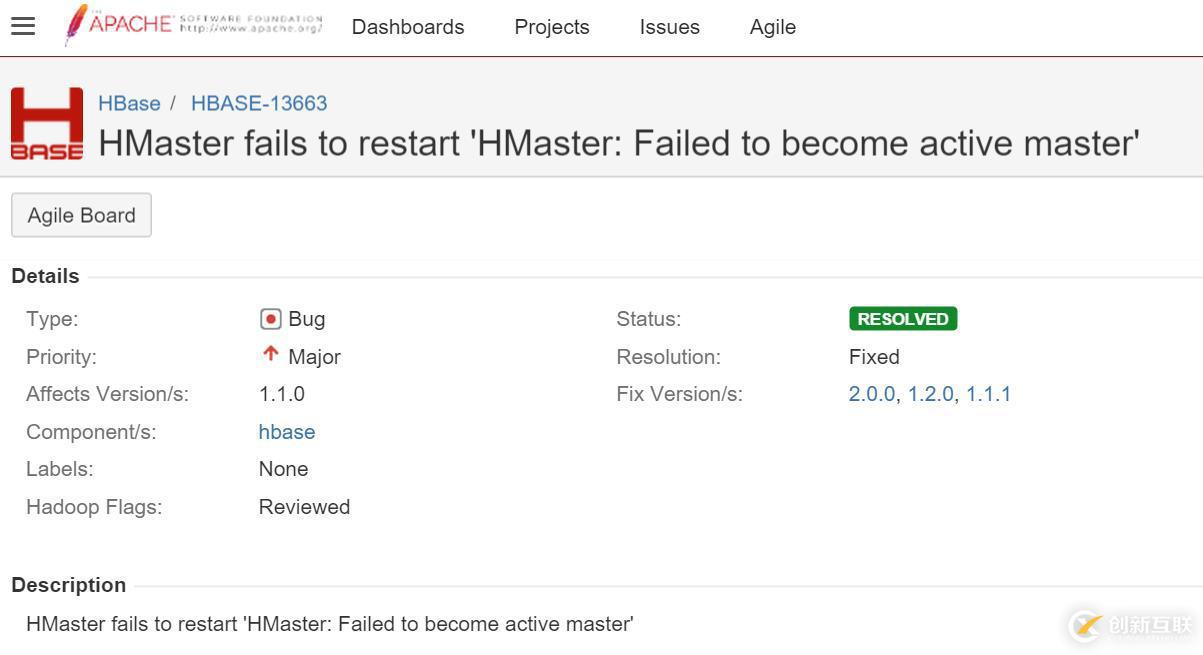This screenshot has width=1203, height=655.
Task: Open the hamburger sidebar menu
Action: (23, 26)
